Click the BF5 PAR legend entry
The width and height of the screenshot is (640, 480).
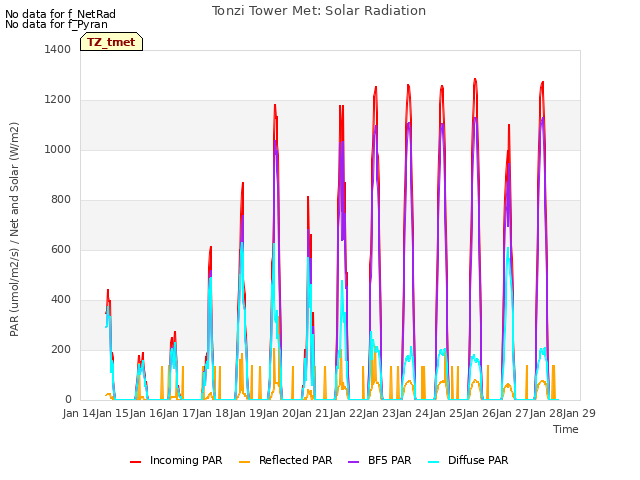click(380, 460)
